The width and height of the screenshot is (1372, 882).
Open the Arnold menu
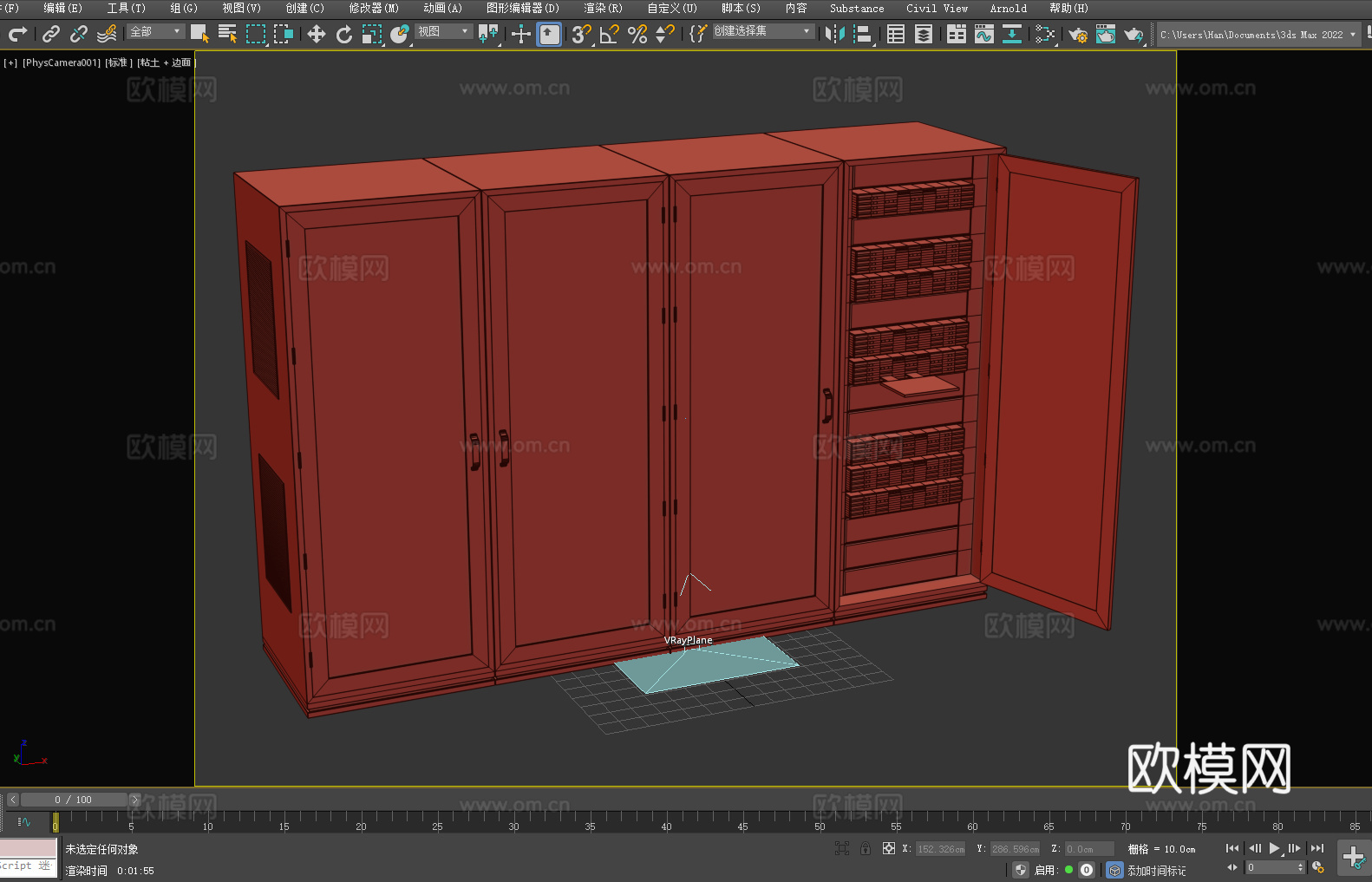1009,8
